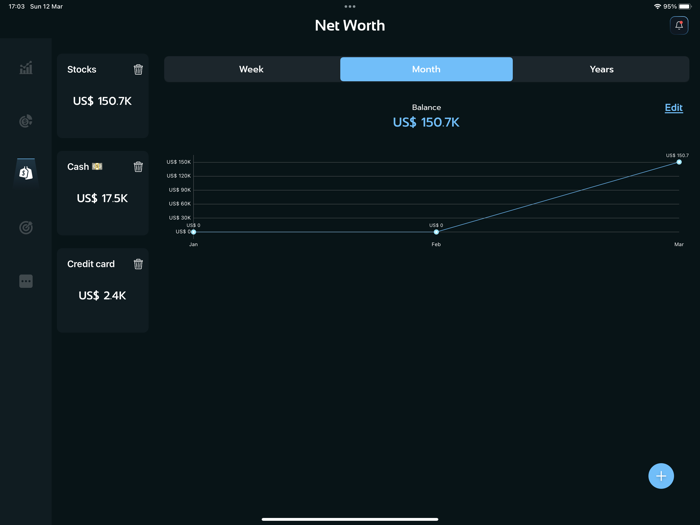Tap the Balance US$ 150.7K value
The height and width of the screenshot is (525, 700).
coord(426,122)
